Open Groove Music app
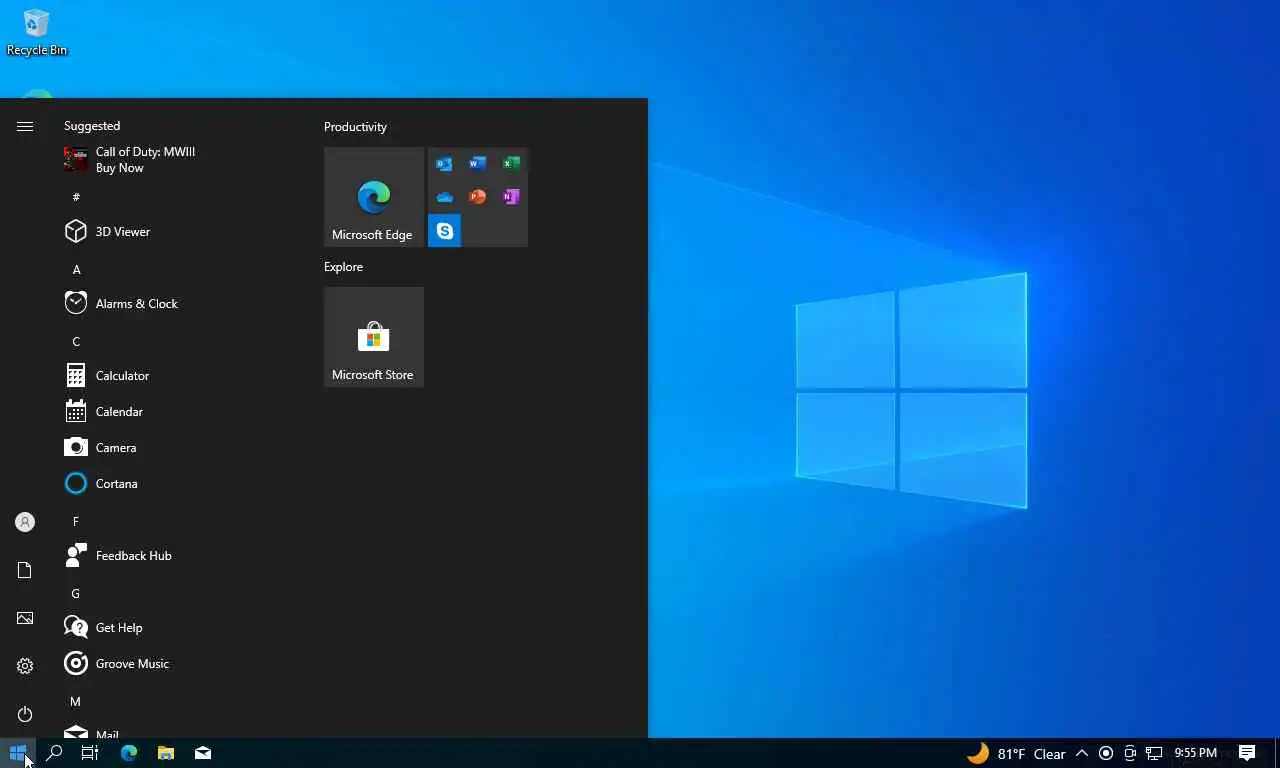 coord(178,664)
